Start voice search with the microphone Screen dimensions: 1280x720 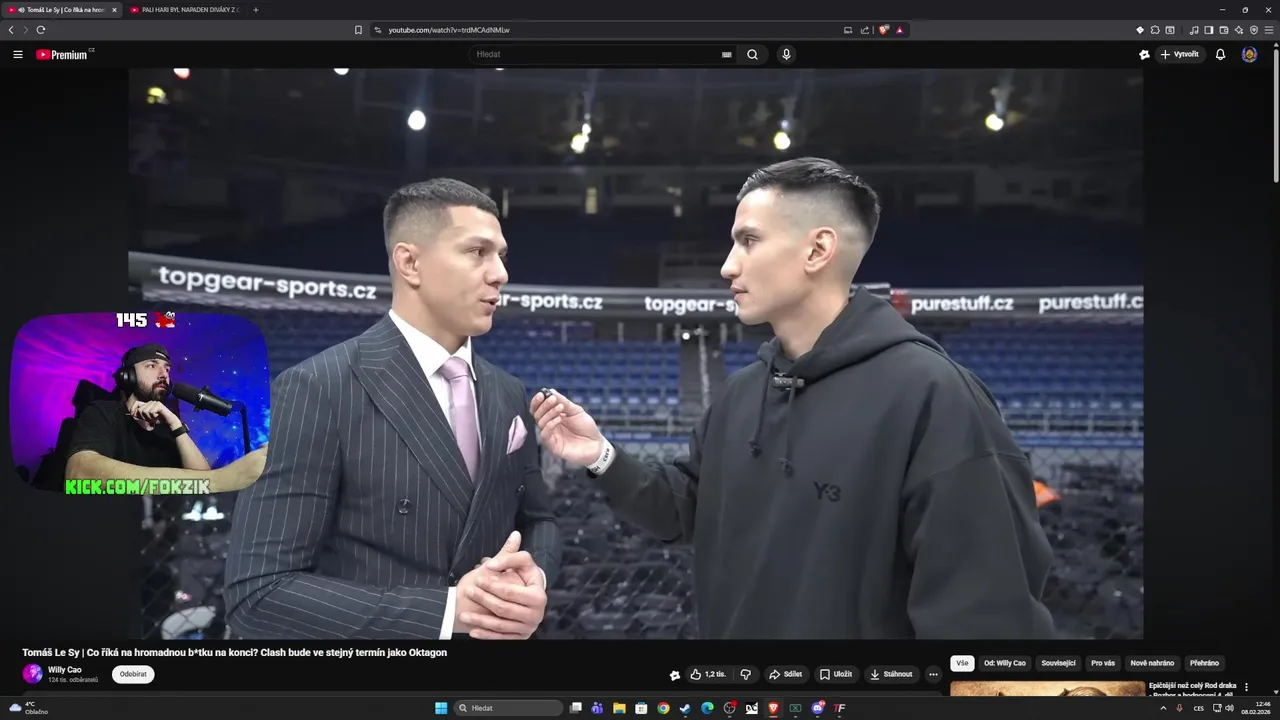[x=786, y=55]
